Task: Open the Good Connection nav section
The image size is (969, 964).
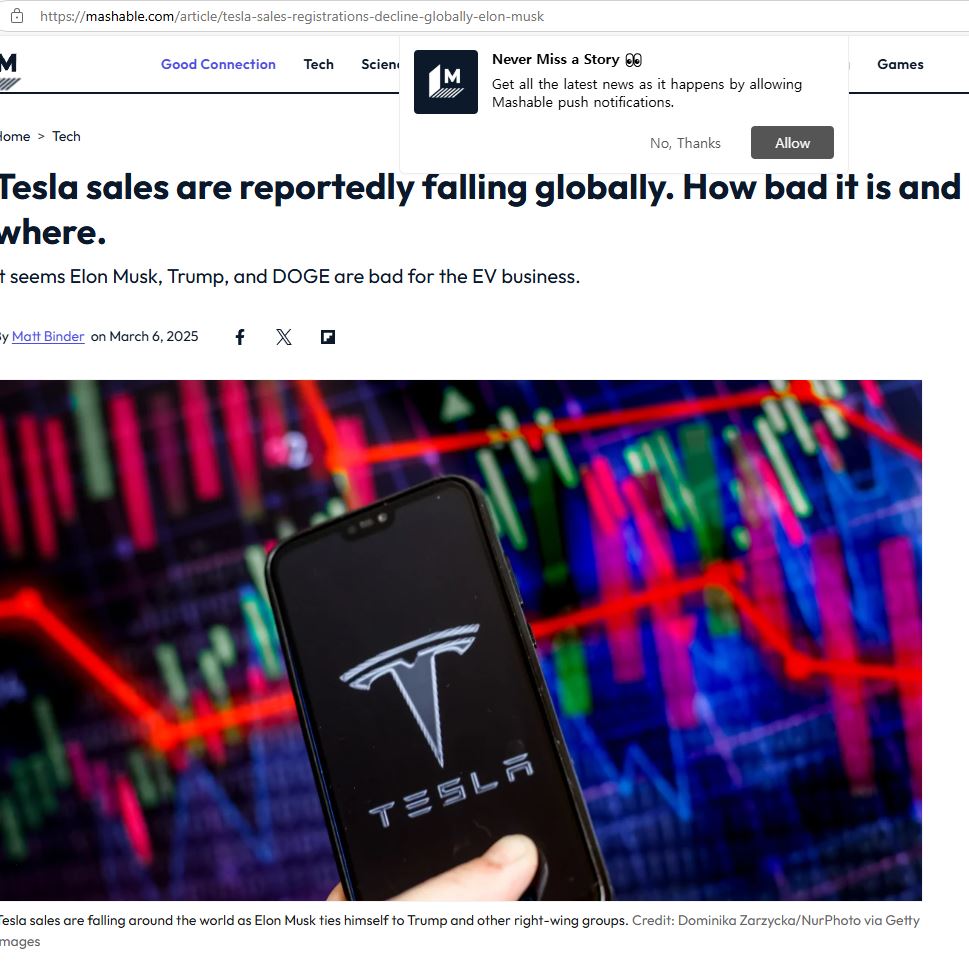Action: point(218,64)
